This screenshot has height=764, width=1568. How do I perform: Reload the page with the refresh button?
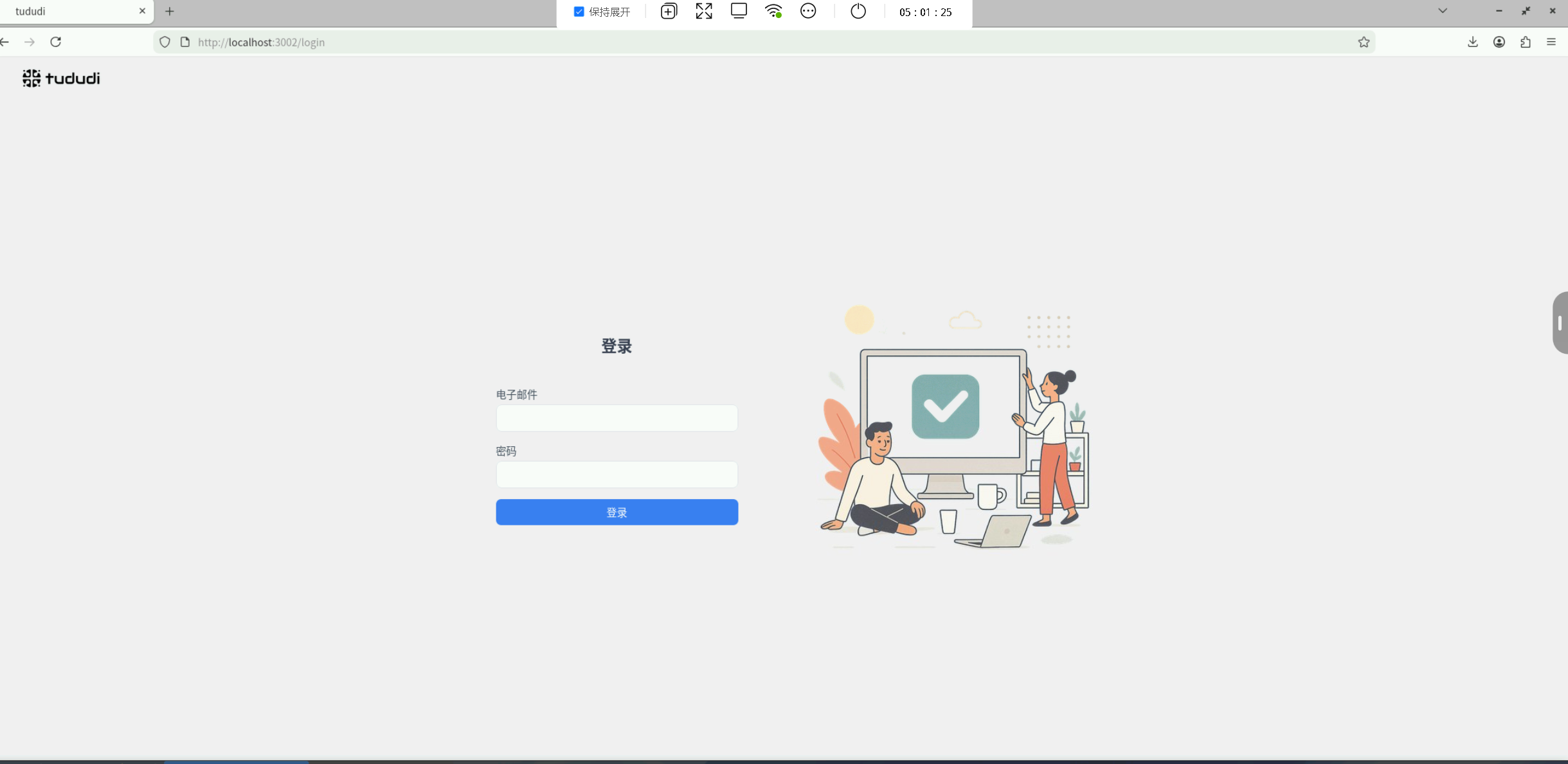[x=55, y=41]
